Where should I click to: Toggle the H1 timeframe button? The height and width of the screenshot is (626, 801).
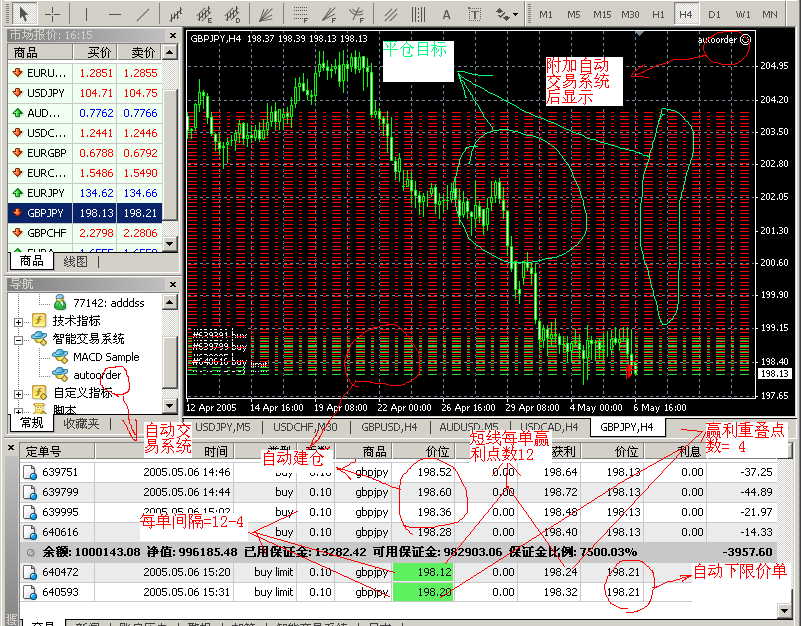[x=658, y=14]
